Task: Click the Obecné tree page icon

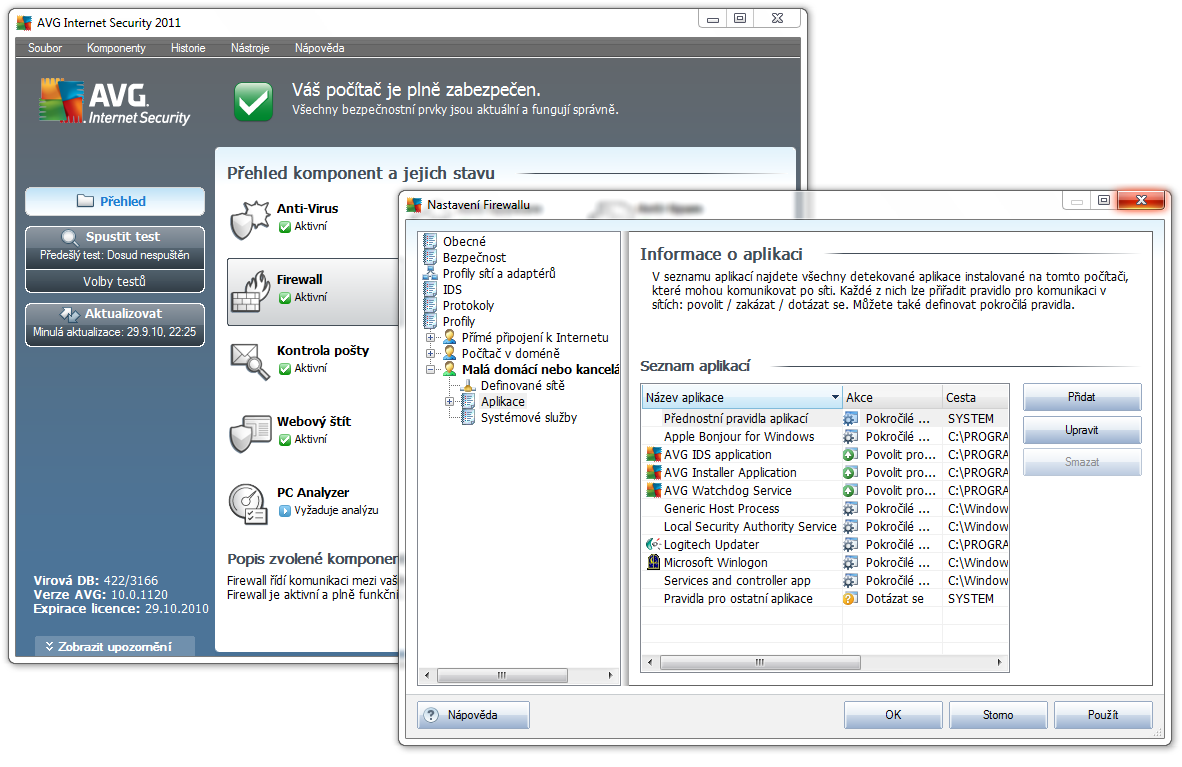Action: pyautogui.click(x=430, y=241)
